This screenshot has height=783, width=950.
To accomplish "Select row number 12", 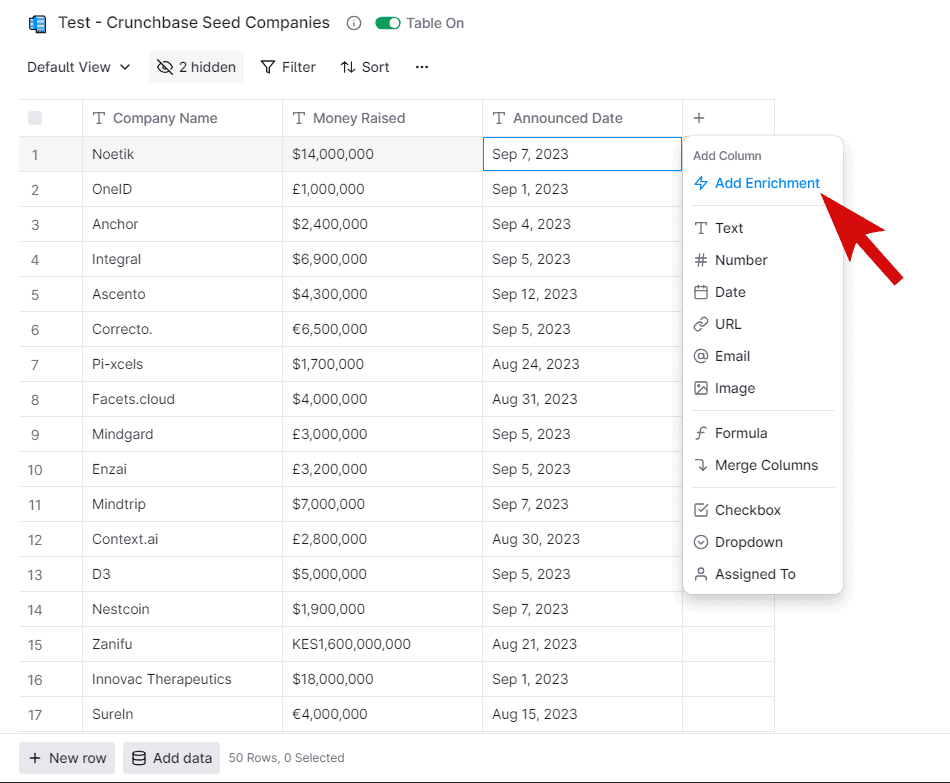I will point(35,540).
